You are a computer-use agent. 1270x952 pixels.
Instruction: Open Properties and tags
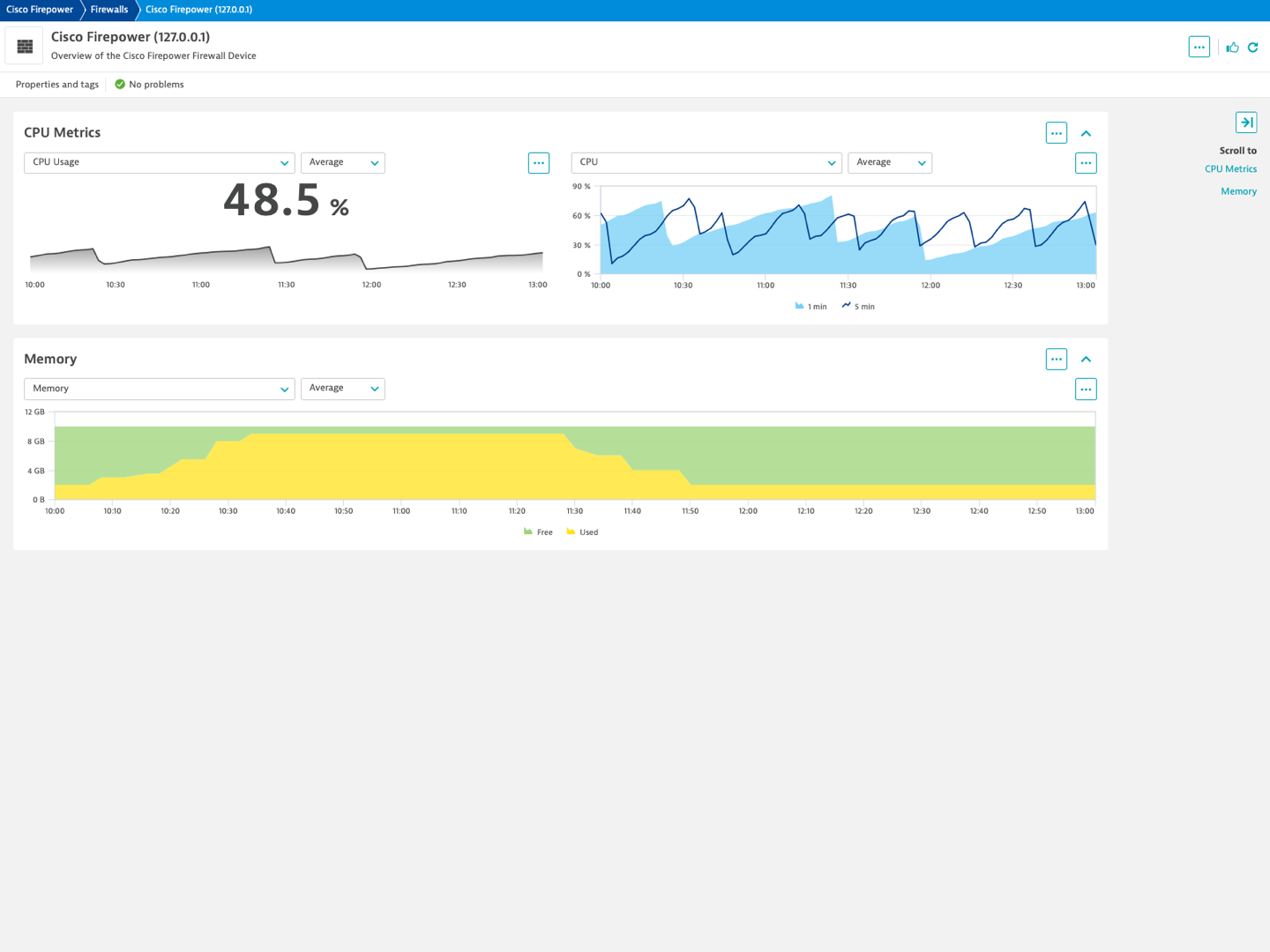57,85
